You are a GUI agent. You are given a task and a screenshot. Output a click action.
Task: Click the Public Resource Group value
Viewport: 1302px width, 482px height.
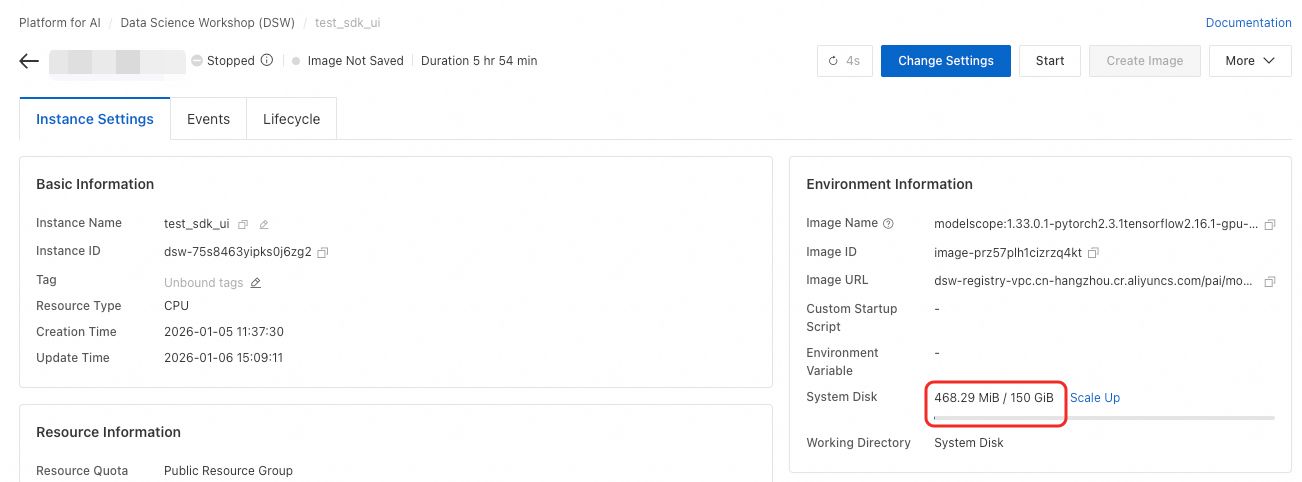point(229,471)
